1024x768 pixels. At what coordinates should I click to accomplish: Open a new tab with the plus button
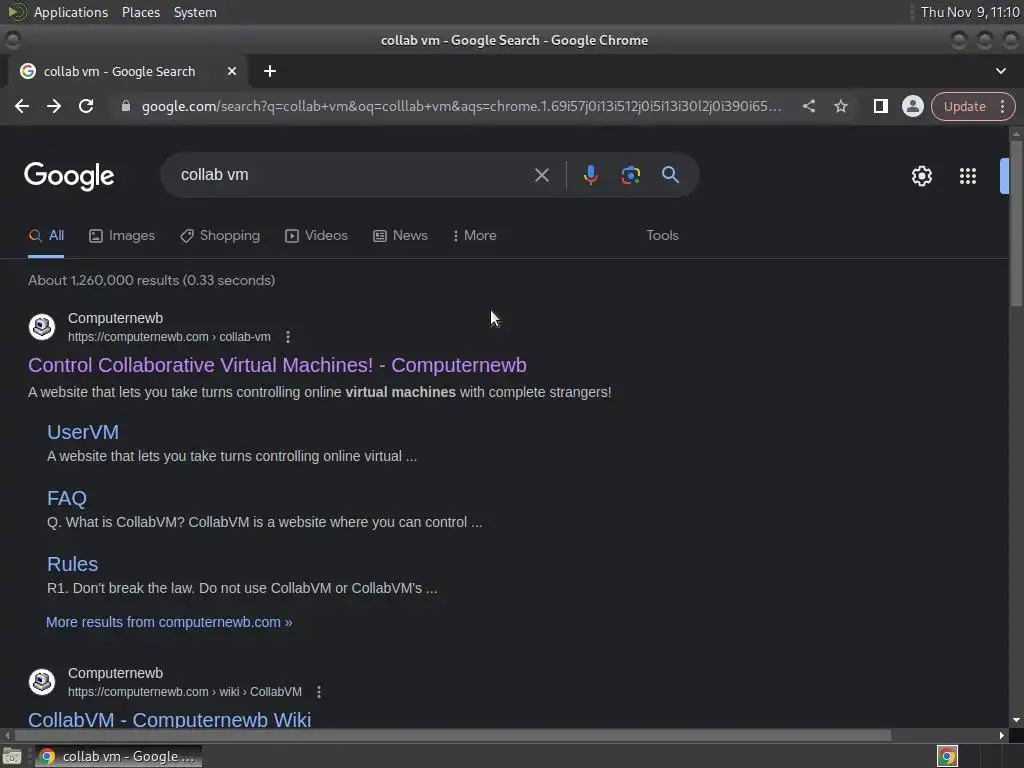(270, 71)
